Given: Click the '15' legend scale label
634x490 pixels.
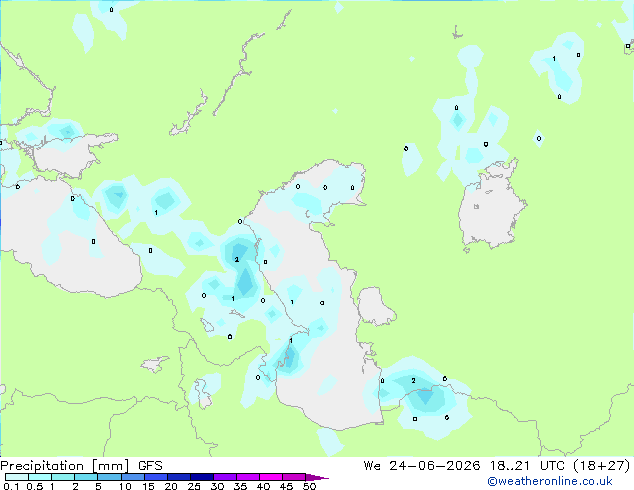Looking at the screenshot, I should (148, 486).
